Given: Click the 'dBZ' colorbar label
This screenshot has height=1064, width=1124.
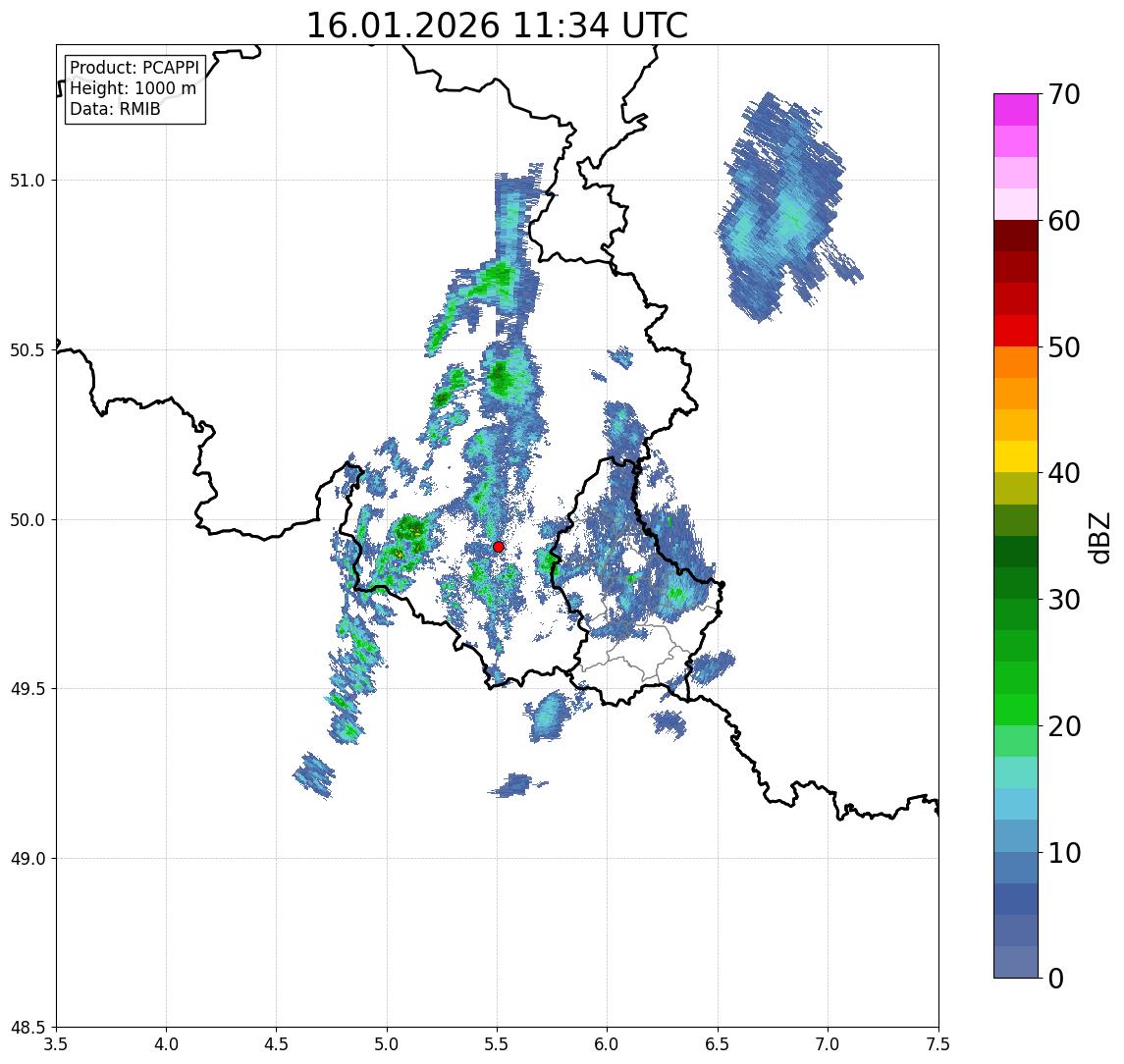Looking at the screenshot, I should click(1098, 538).
